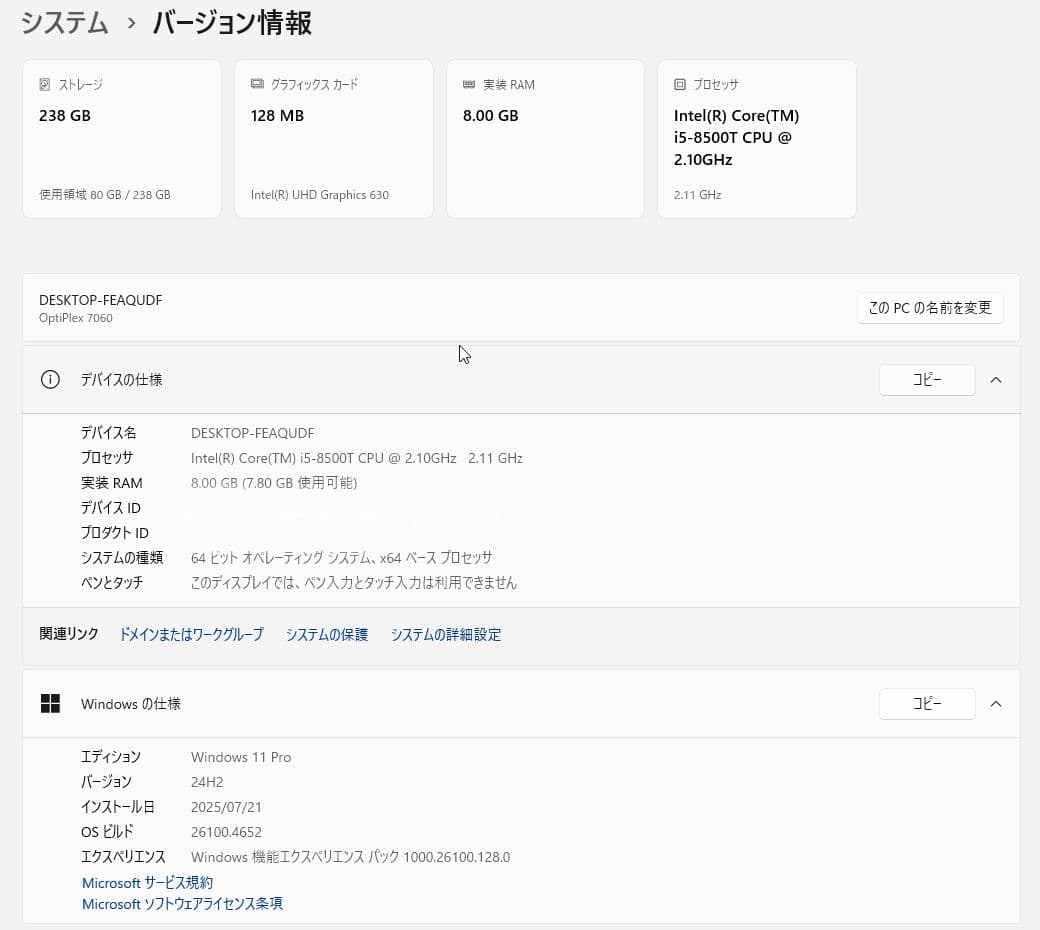Copy device specs with the コピー button
Screen dimensions: 1040x930
[926, 380]
